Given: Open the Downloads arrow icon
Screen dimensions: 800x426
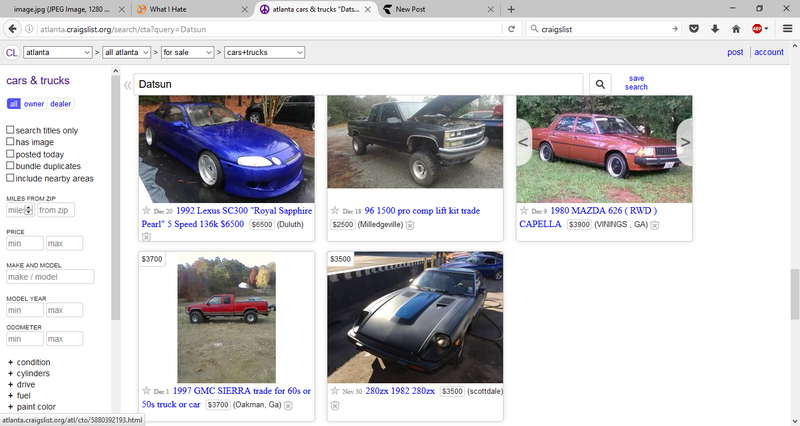Looking at the screenshot, I should pos(715,29).
